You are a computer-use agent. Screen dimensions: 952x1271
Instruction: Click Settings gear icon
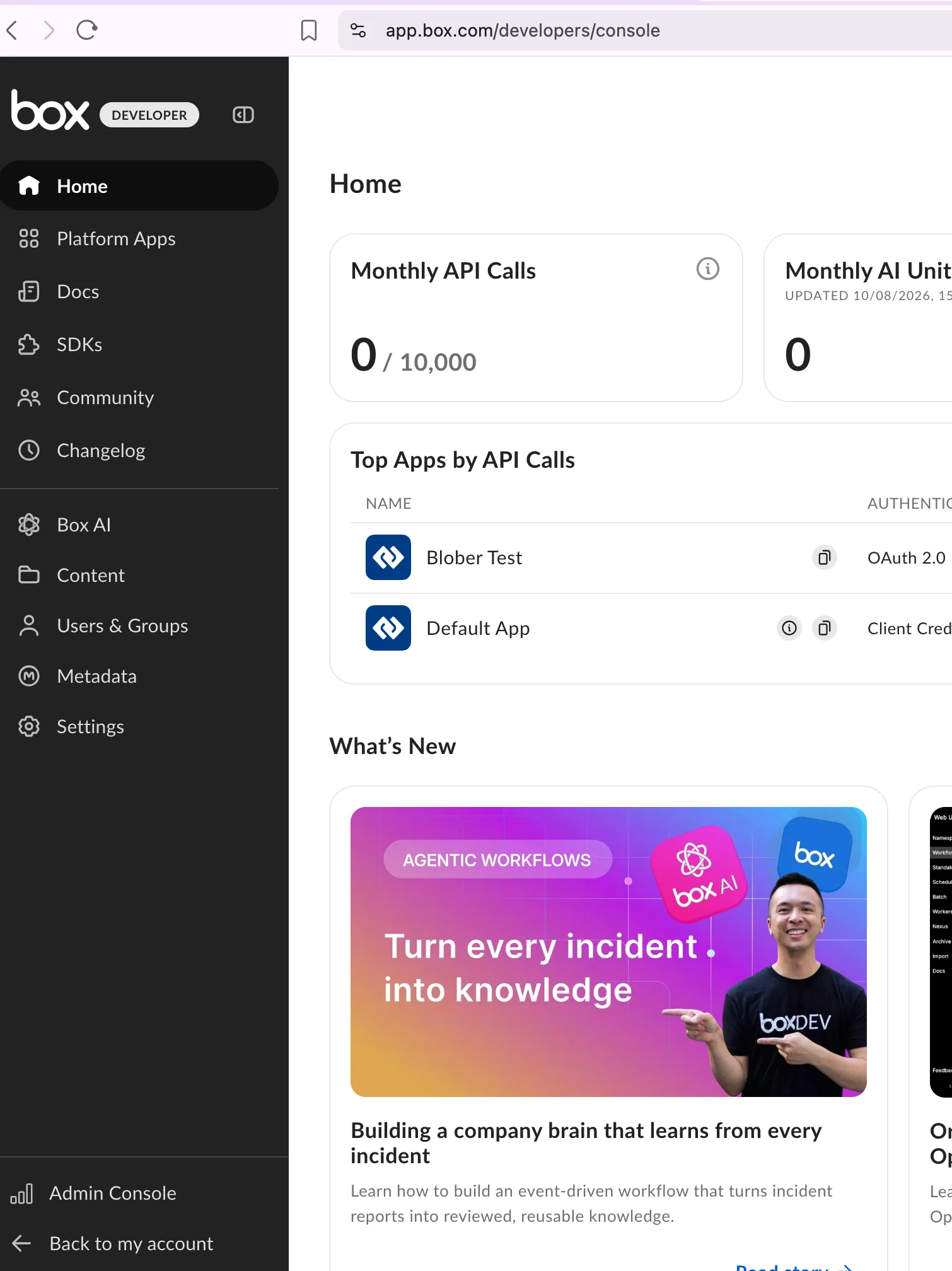pos(29,726)
